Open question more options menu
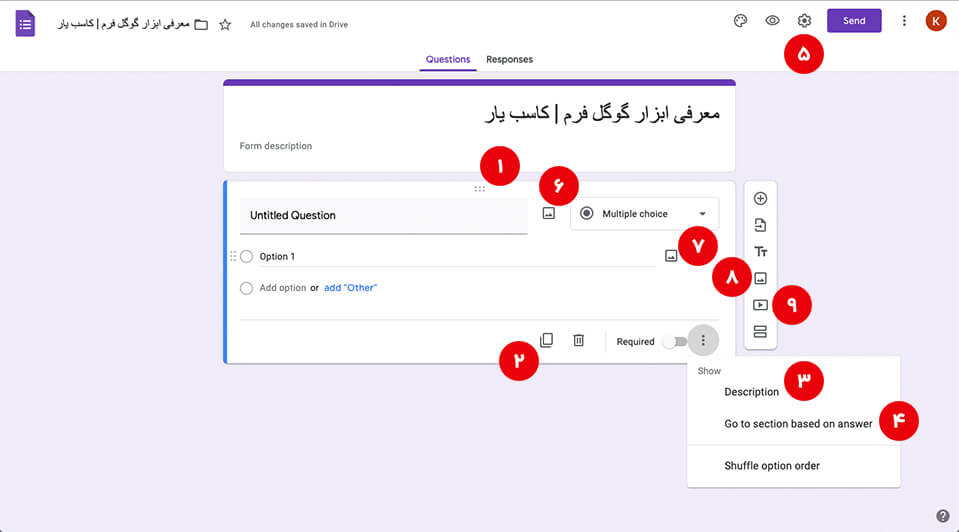The height and width of the screenshot is (532, 959). pos(703,340)
